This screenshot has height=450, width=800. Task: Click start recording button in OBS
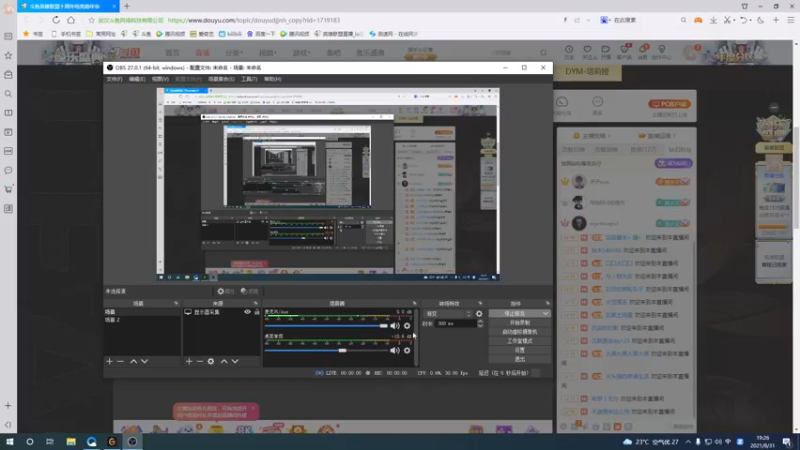[519, 322]
